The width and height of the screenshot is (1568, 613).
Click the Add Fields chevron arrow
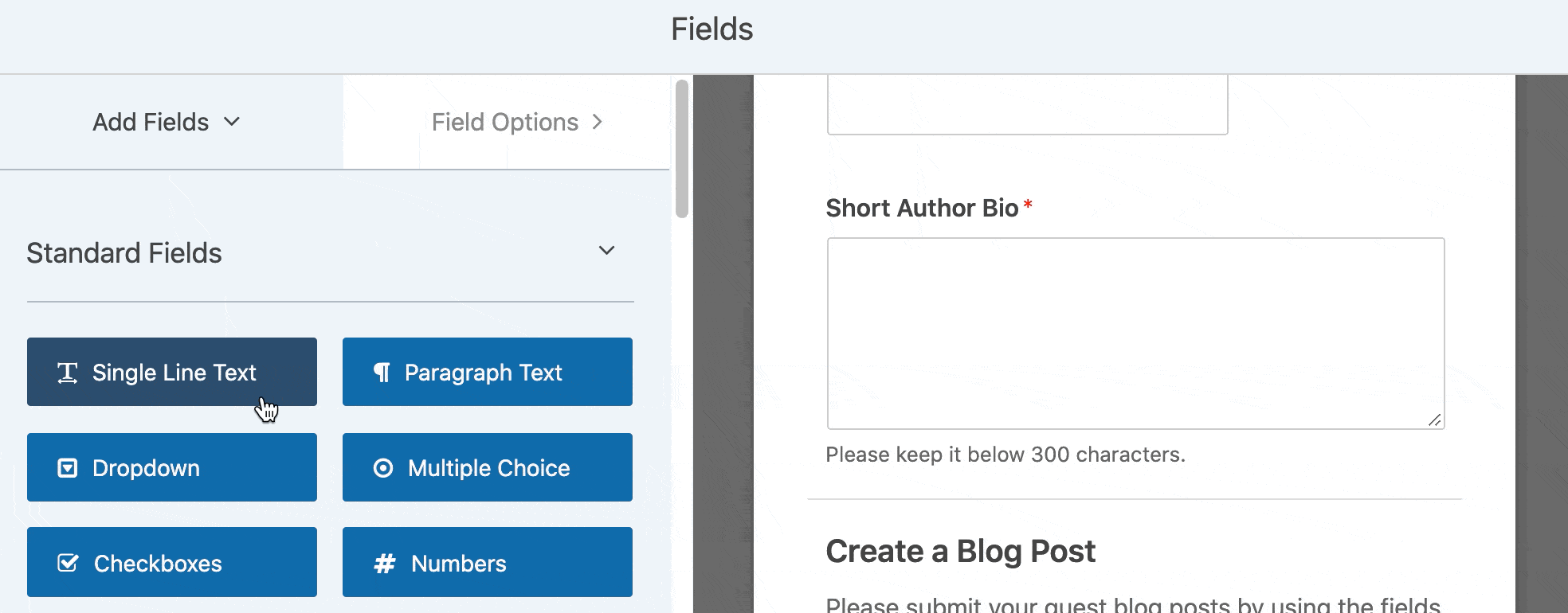tap(232, 122)
